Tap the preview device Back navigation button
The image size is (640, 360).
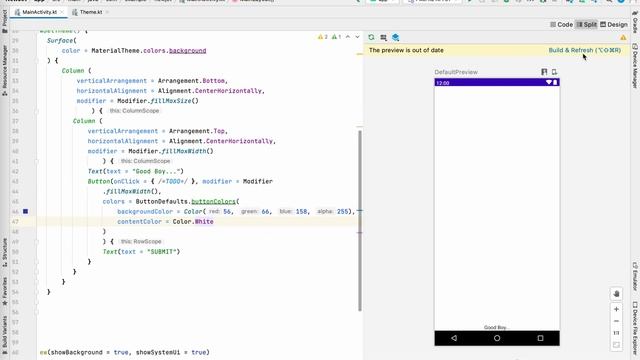click(x=454, y=338)
